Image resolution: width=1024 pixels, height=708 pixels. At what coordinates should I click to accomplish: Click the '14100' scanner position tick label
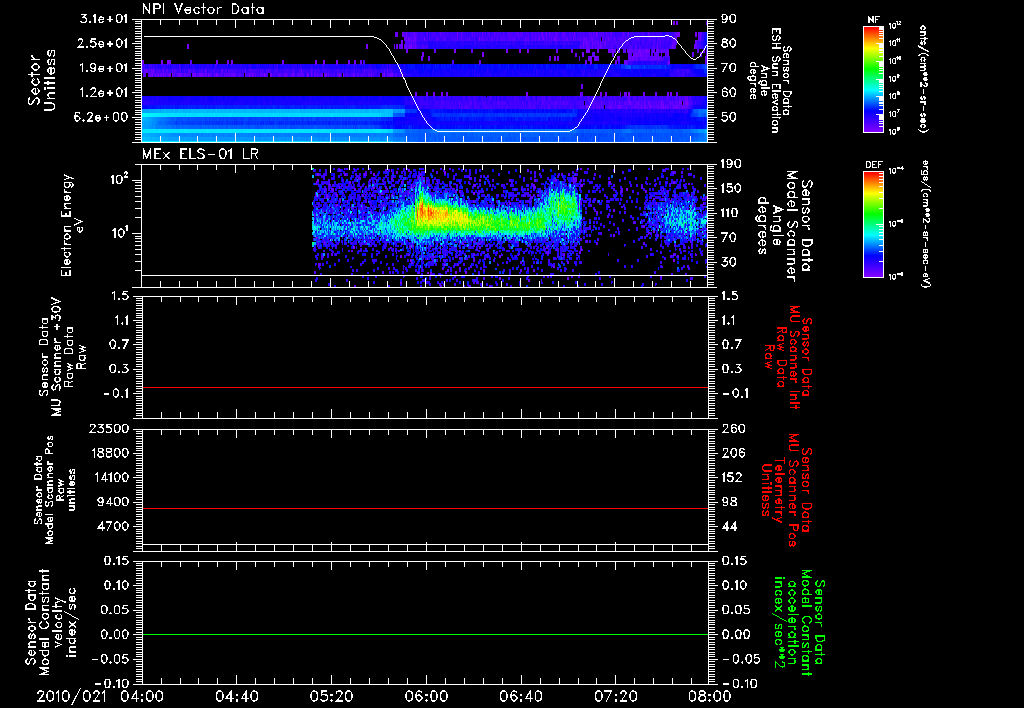pyautogui.click(x=109, y=477)
